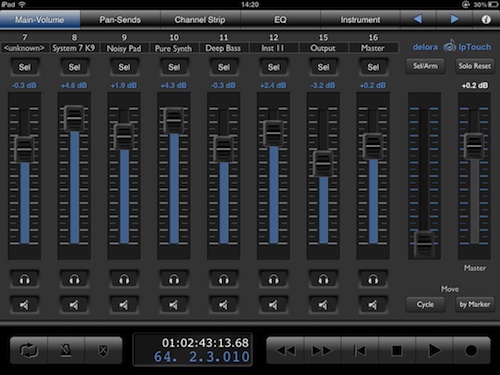Solo the unknown channel 7

25,279
